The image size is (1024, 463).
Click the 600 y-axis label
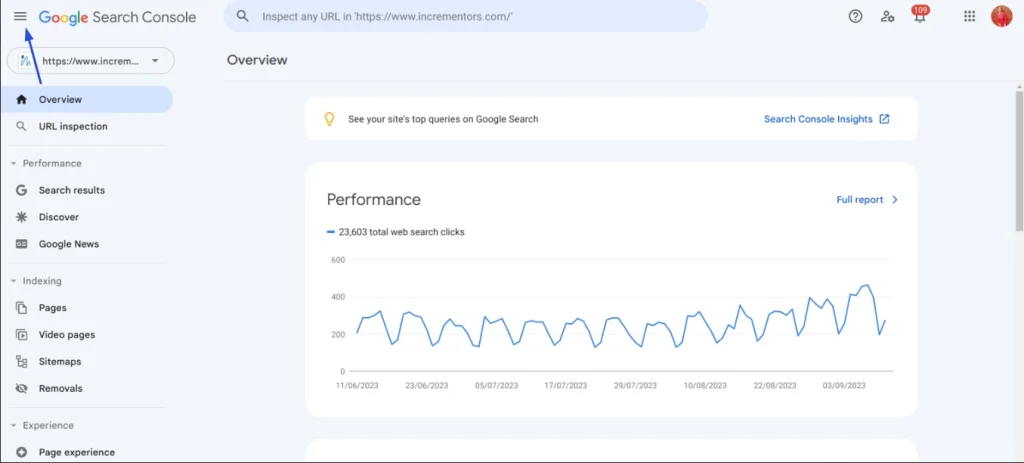coord(338,260)
